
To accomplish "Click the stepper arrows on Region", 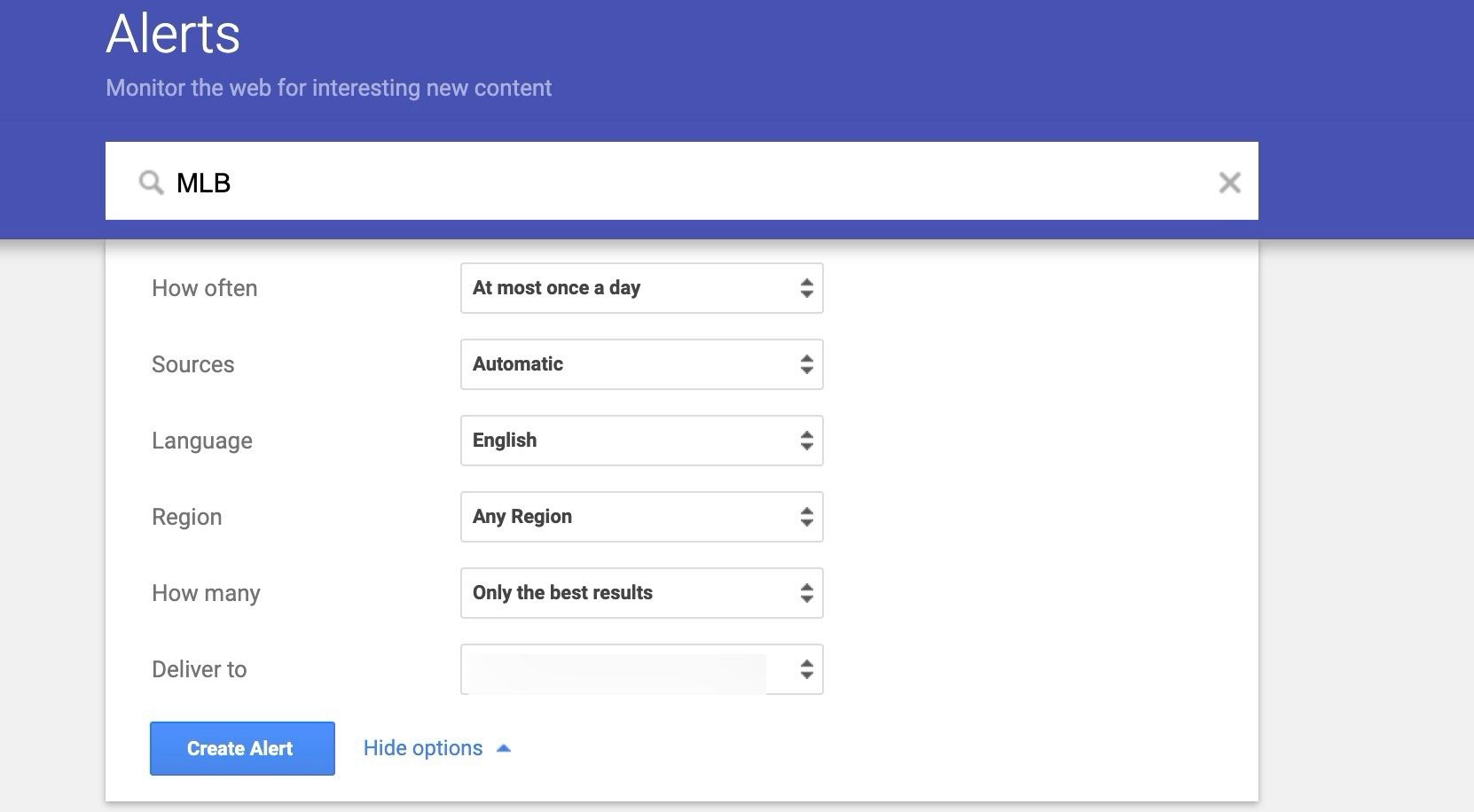I will 807,517.
